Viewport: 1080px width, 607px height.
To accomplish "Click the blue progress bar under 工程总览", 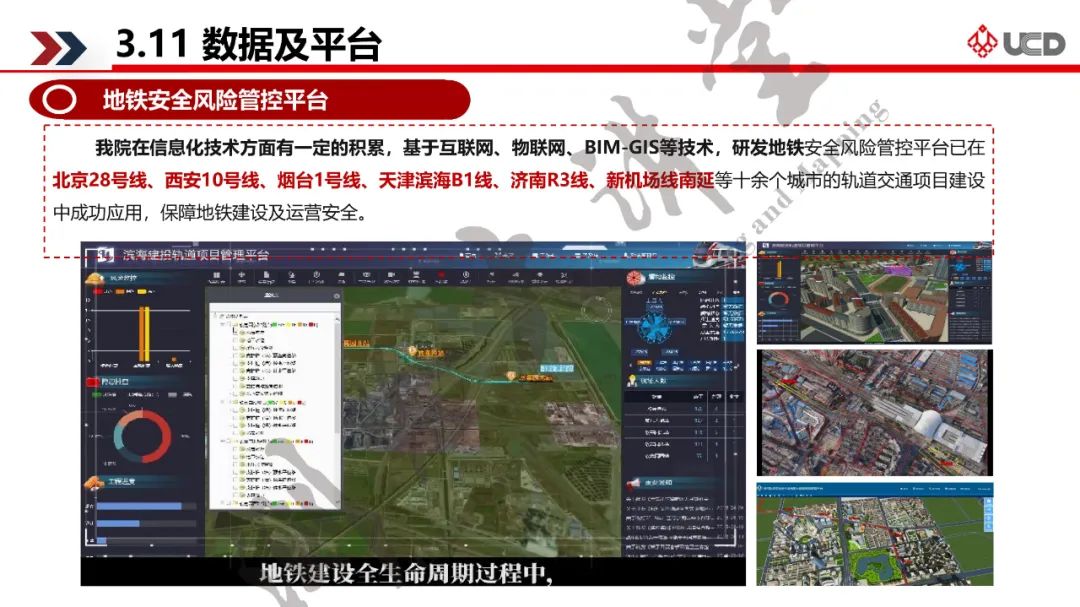I will (x=138, y=505).
